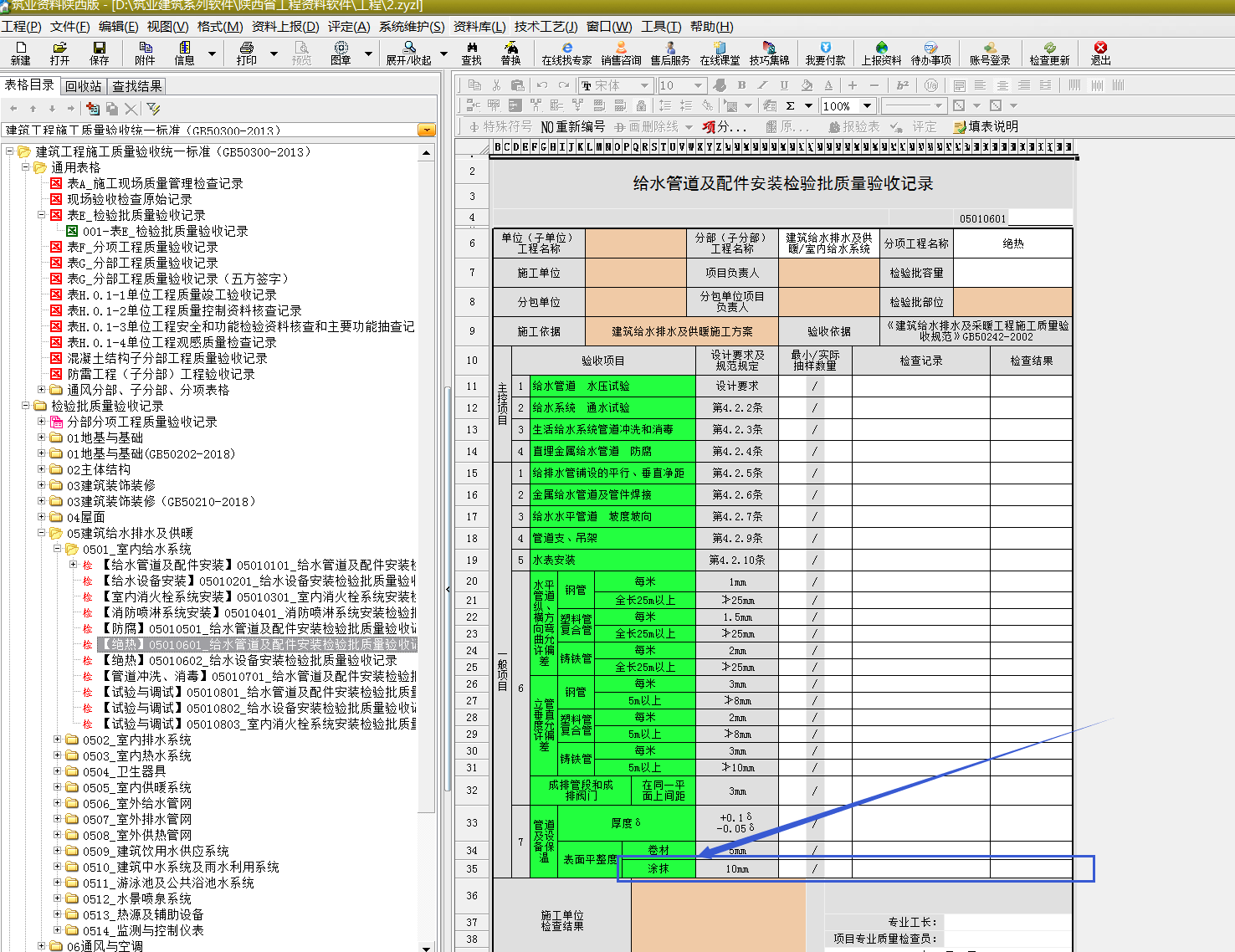Viewport: 1235px width, 952px height.
Task: Click the tree panel vertical scrollbar down arrow
Action: 427,949
